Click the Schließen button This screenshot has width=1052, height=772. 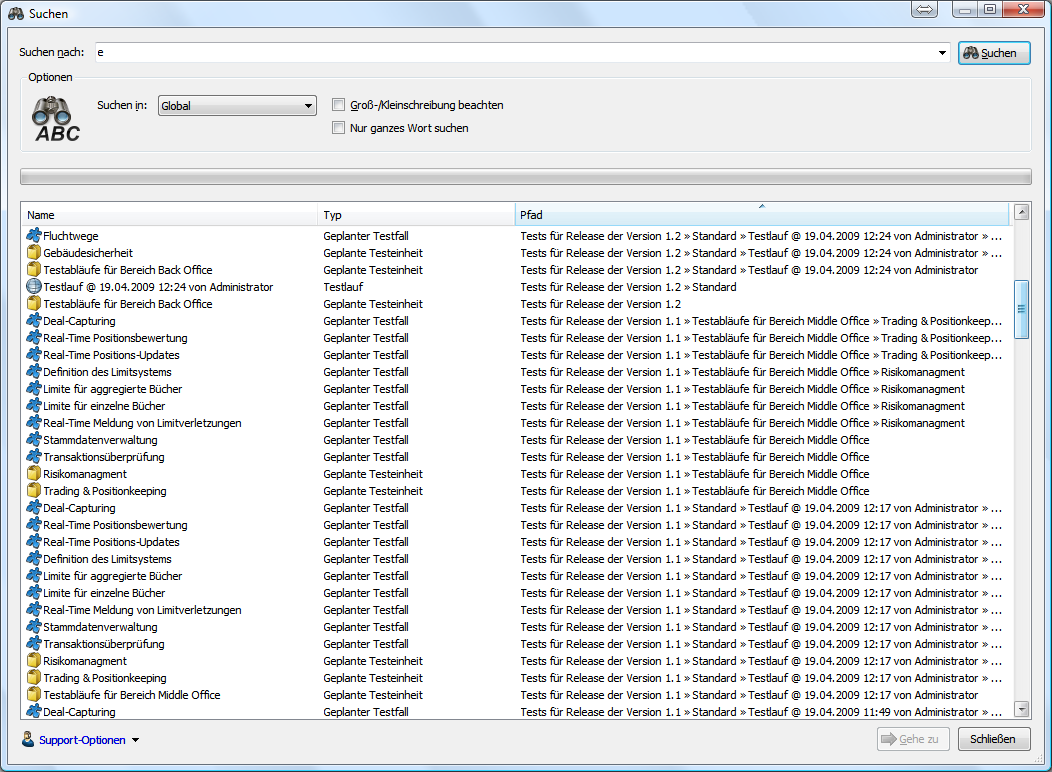tap(993, 740)
